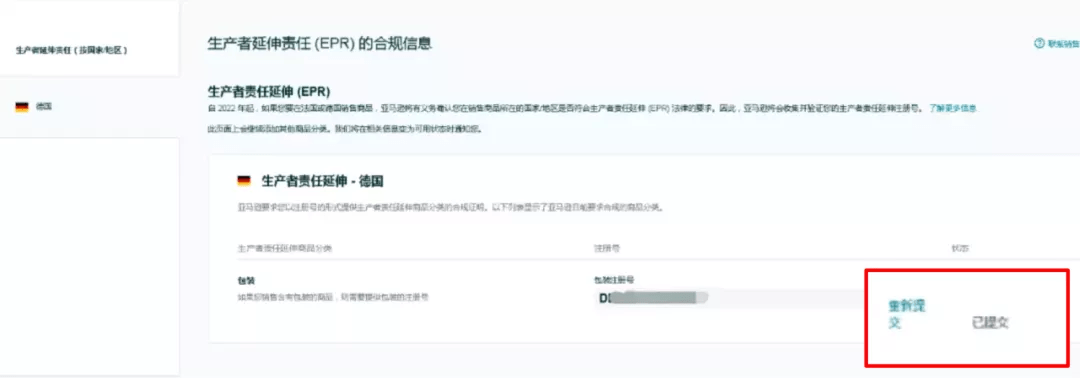
Task: Click the 生产者责任延伸 - 德国 section heading
Action: click(322, 182)
